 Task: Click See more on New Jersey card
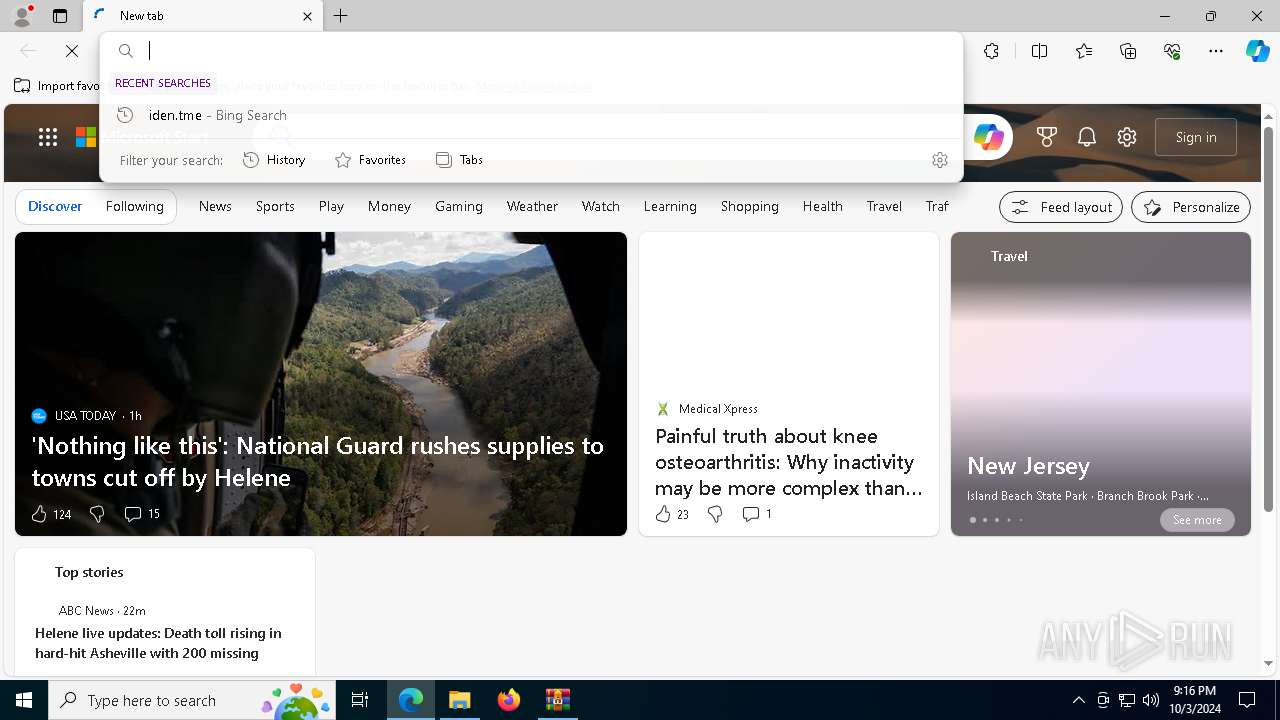click(x=1197, y=520)
